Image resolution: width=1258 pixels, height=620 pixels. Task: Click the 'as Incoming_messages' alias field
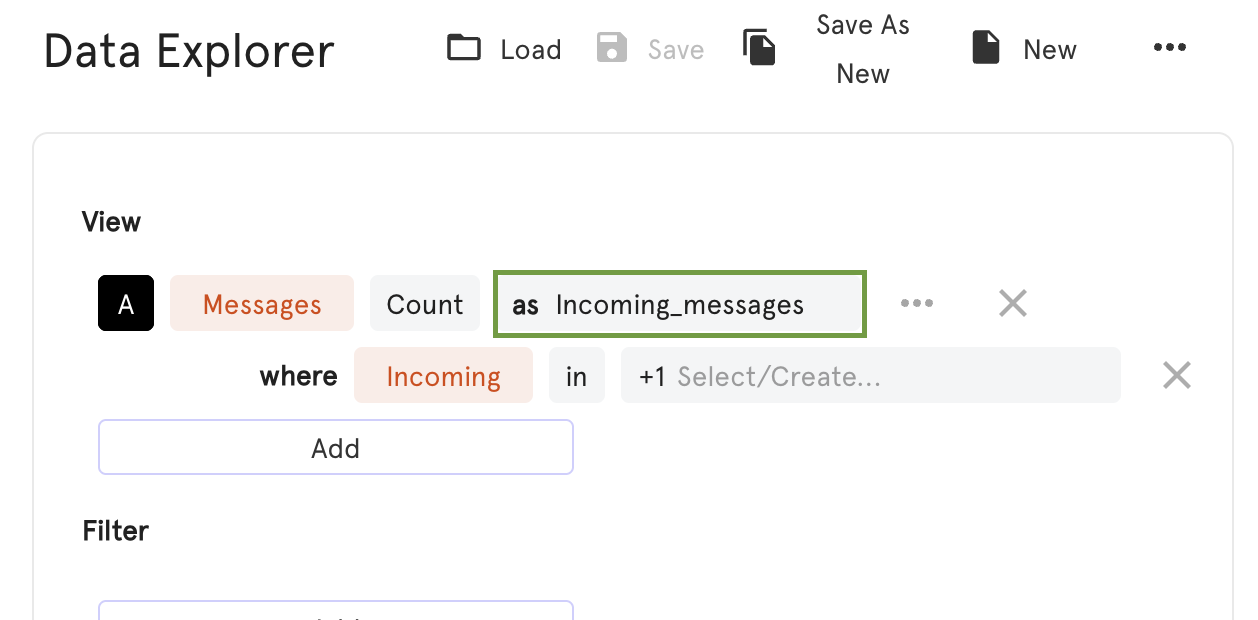coord(680,303)
